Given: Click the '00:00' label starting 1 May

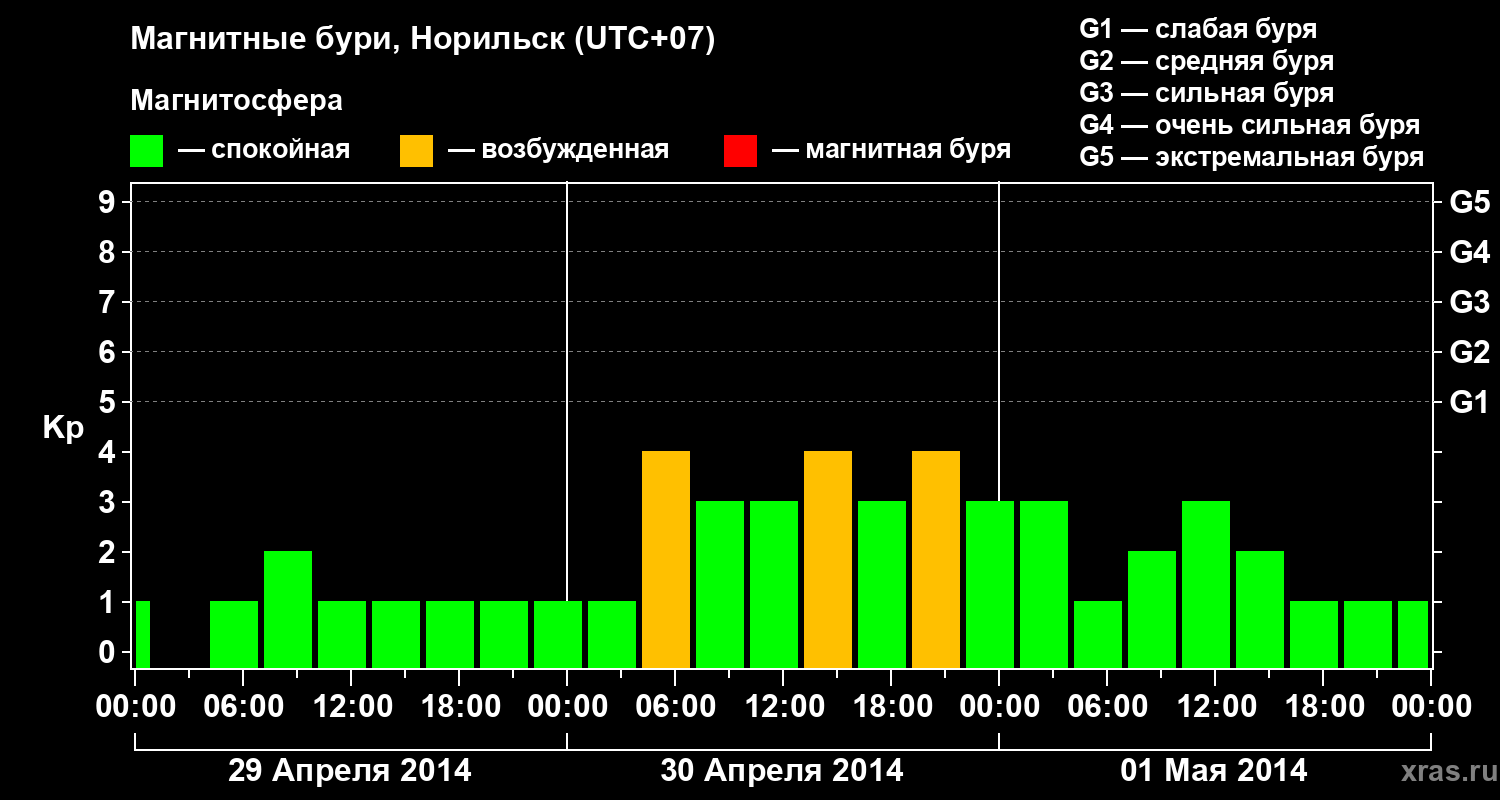Looking at the screenshot, I should [999, 707].
